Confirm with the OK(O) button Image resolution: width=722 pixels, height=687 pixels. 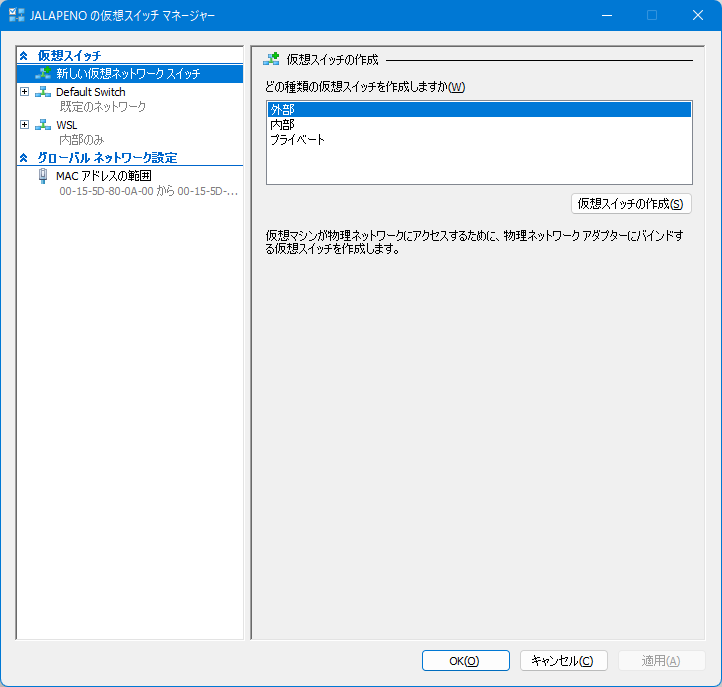(x=466, y=661)
